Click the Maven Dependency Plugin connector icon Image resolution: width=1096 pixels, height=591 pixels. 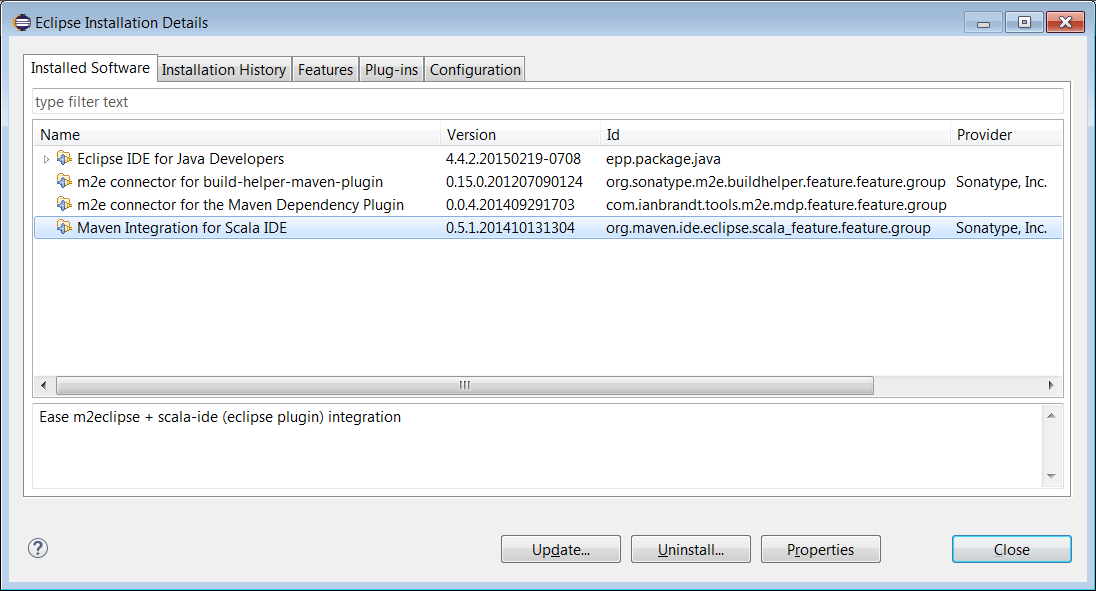[x=65, y=205]
